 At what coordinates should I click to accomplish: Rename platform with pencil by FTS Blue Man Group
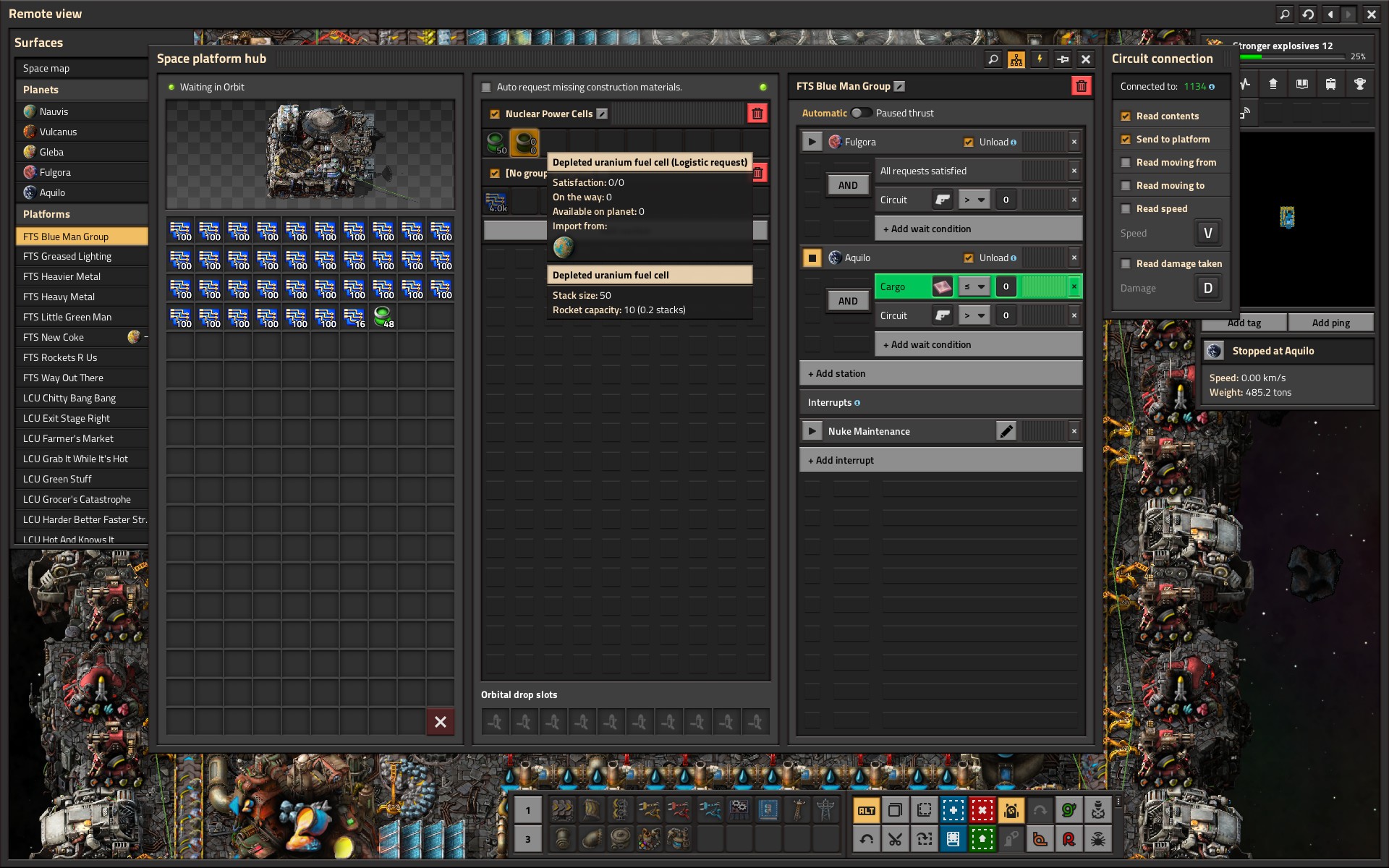pos(899,86)
